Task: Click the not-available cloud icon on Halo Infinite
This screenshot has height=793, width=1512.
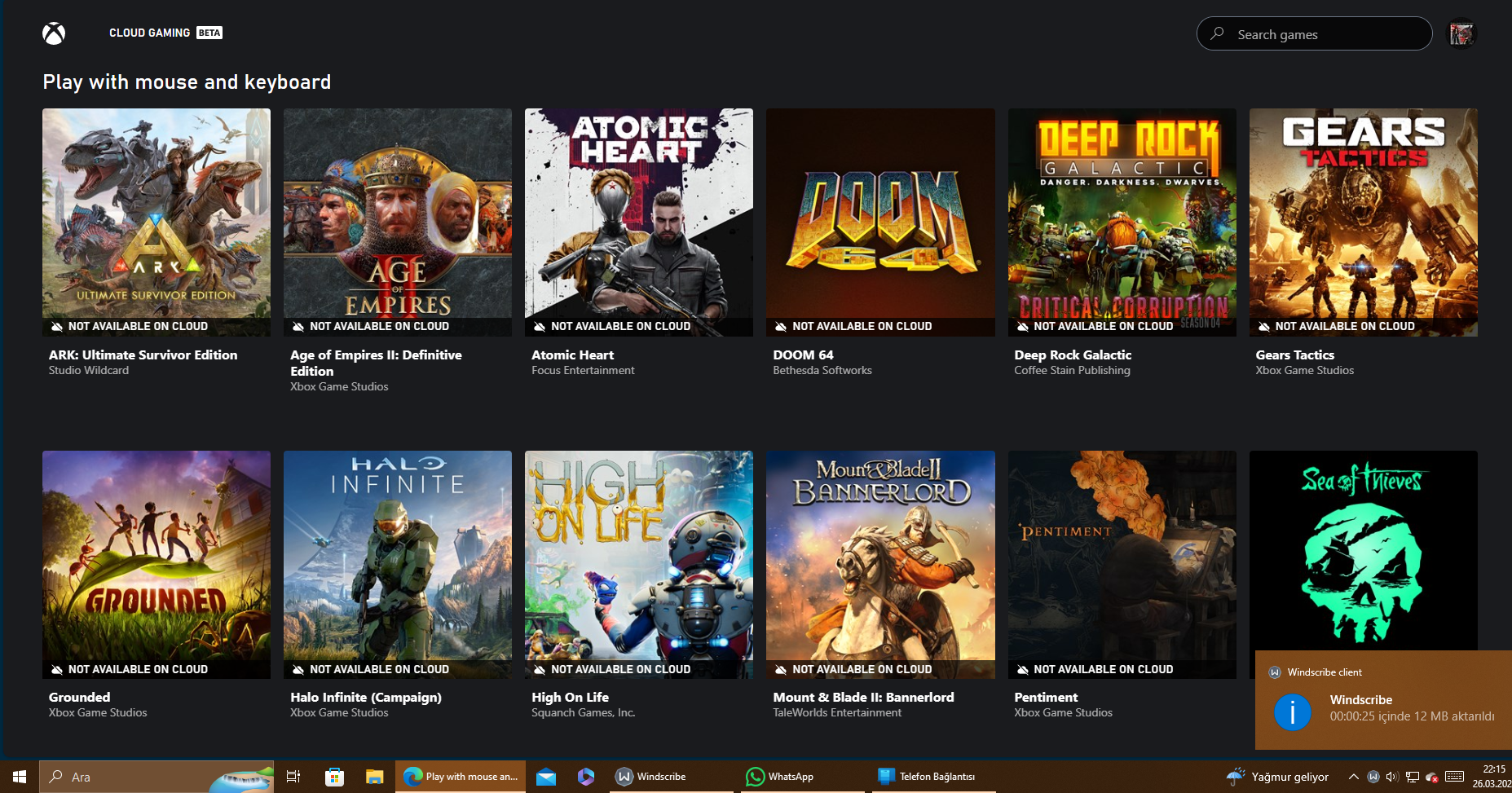Action: tap(298, 669)
